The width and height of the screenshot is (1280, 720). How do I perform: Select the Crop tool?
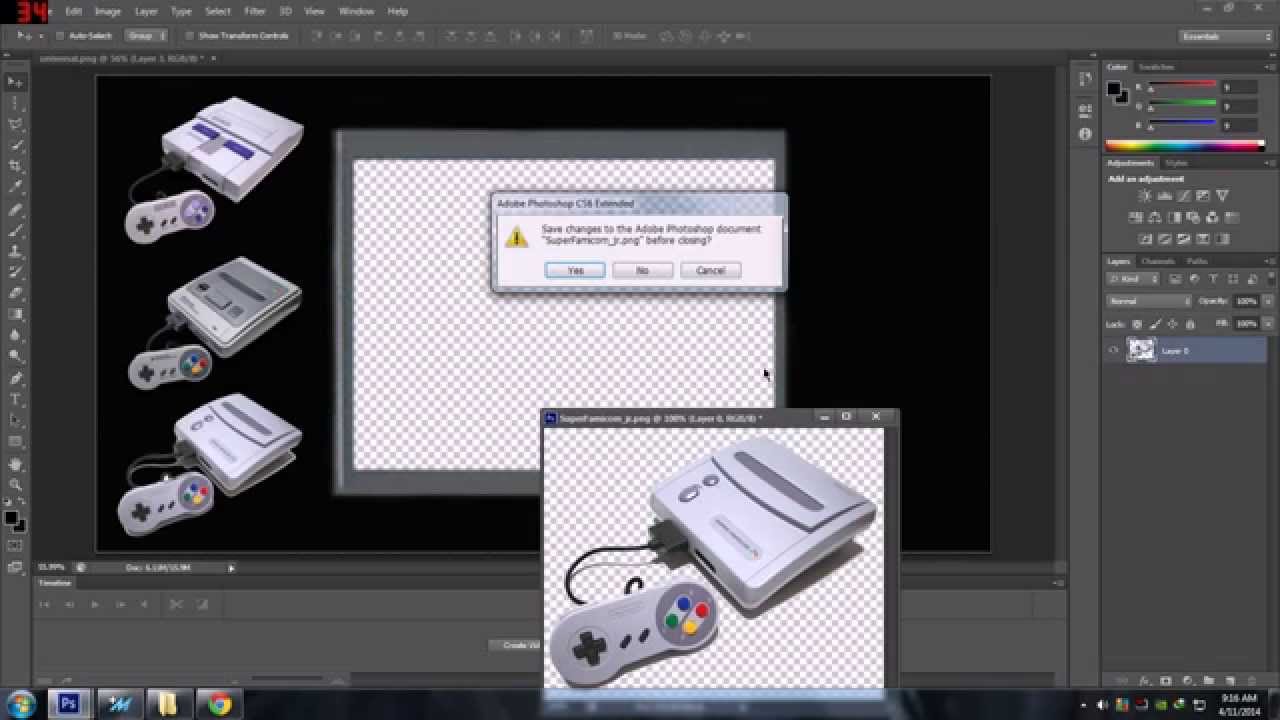(15, 166)
